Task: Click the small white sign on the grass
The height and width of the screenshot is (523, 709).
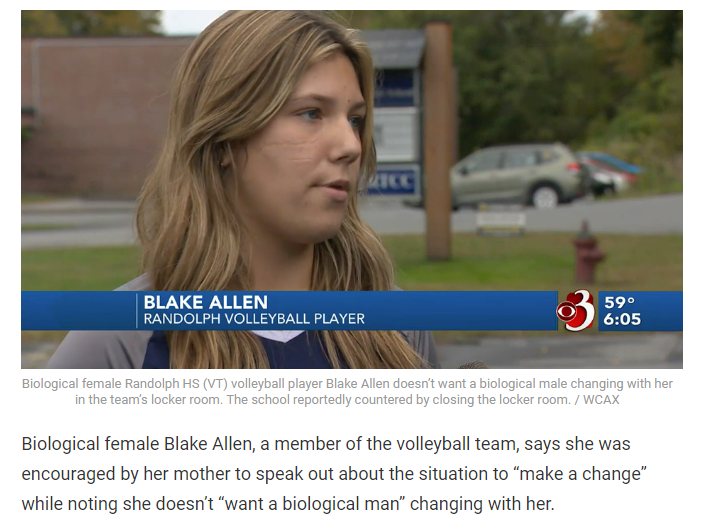Action: click(x=501, y=223)
